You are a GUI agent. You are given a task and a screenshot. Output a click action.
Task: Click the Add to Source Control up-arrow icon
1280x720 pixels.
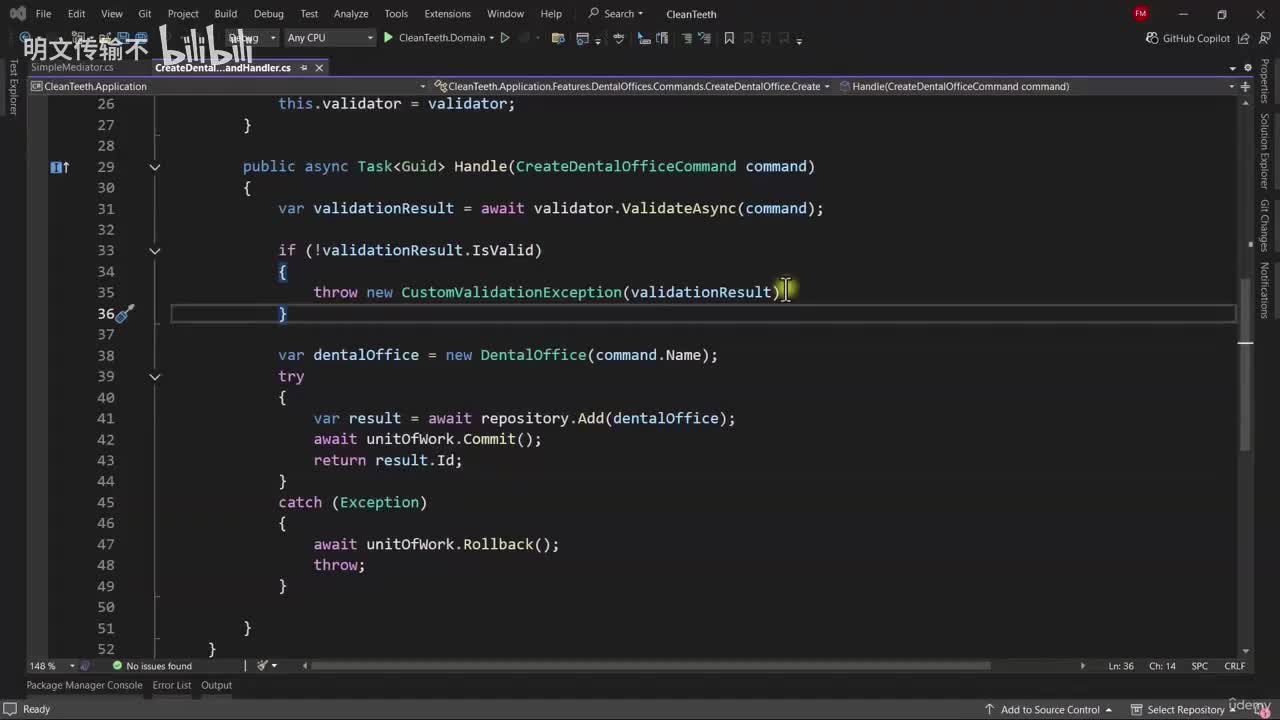click(989, 710)
